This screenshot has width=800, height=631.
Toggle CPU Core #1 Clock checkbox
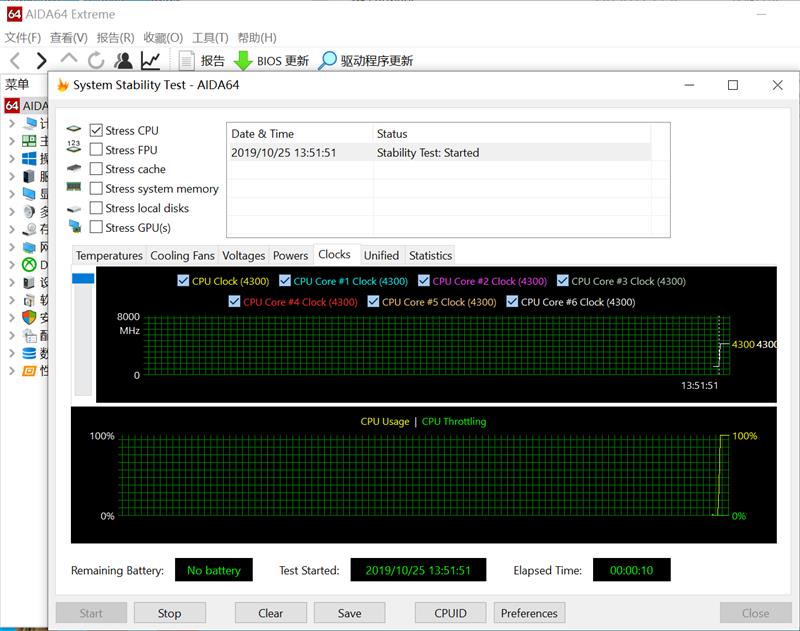(x=285, y=281)
